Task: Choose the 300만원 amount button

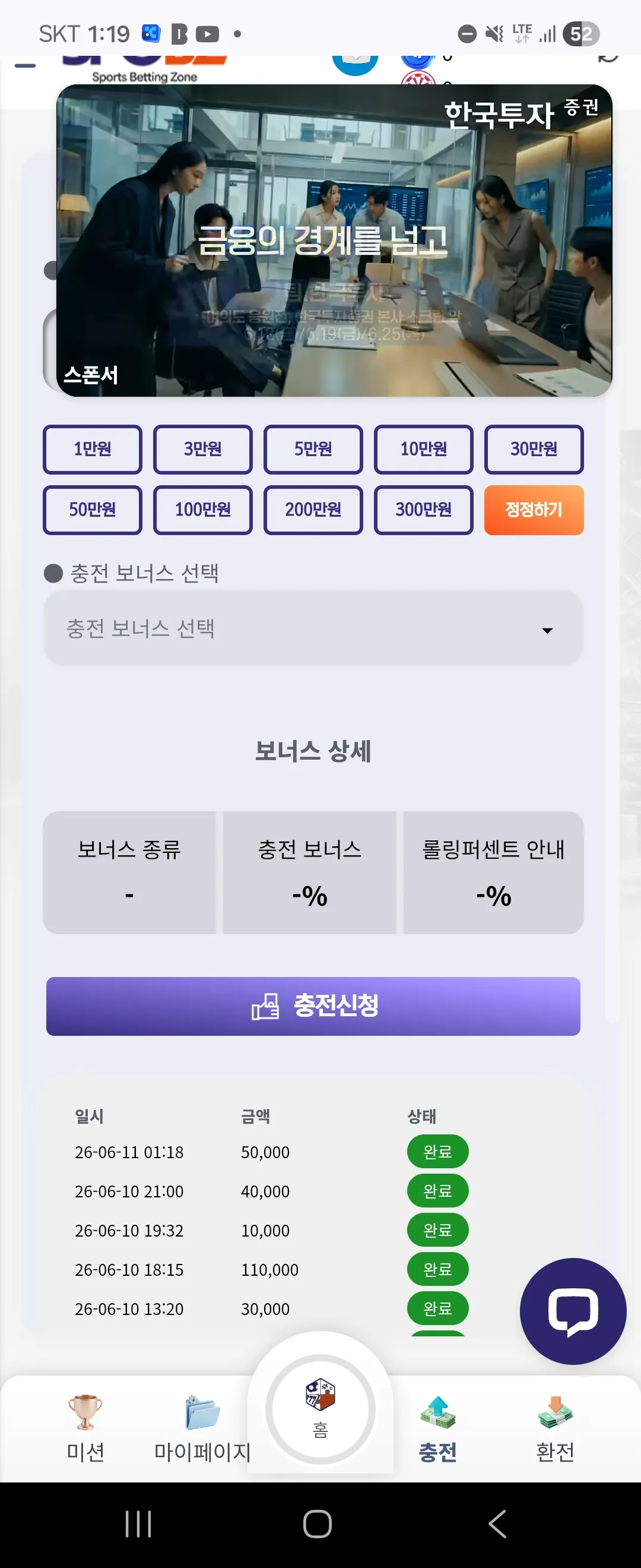Action: [423, 510]
